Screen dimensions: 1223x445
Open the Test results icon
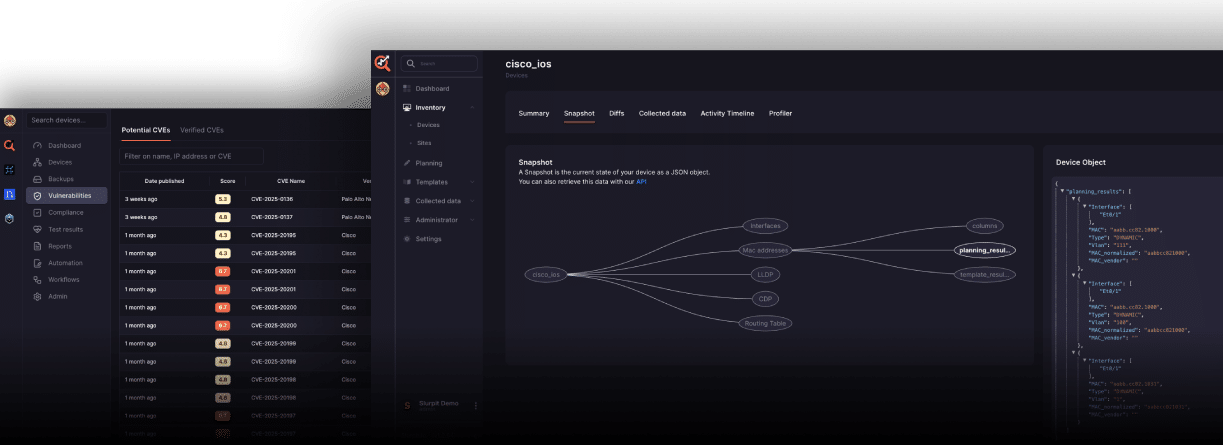point(38,229)
